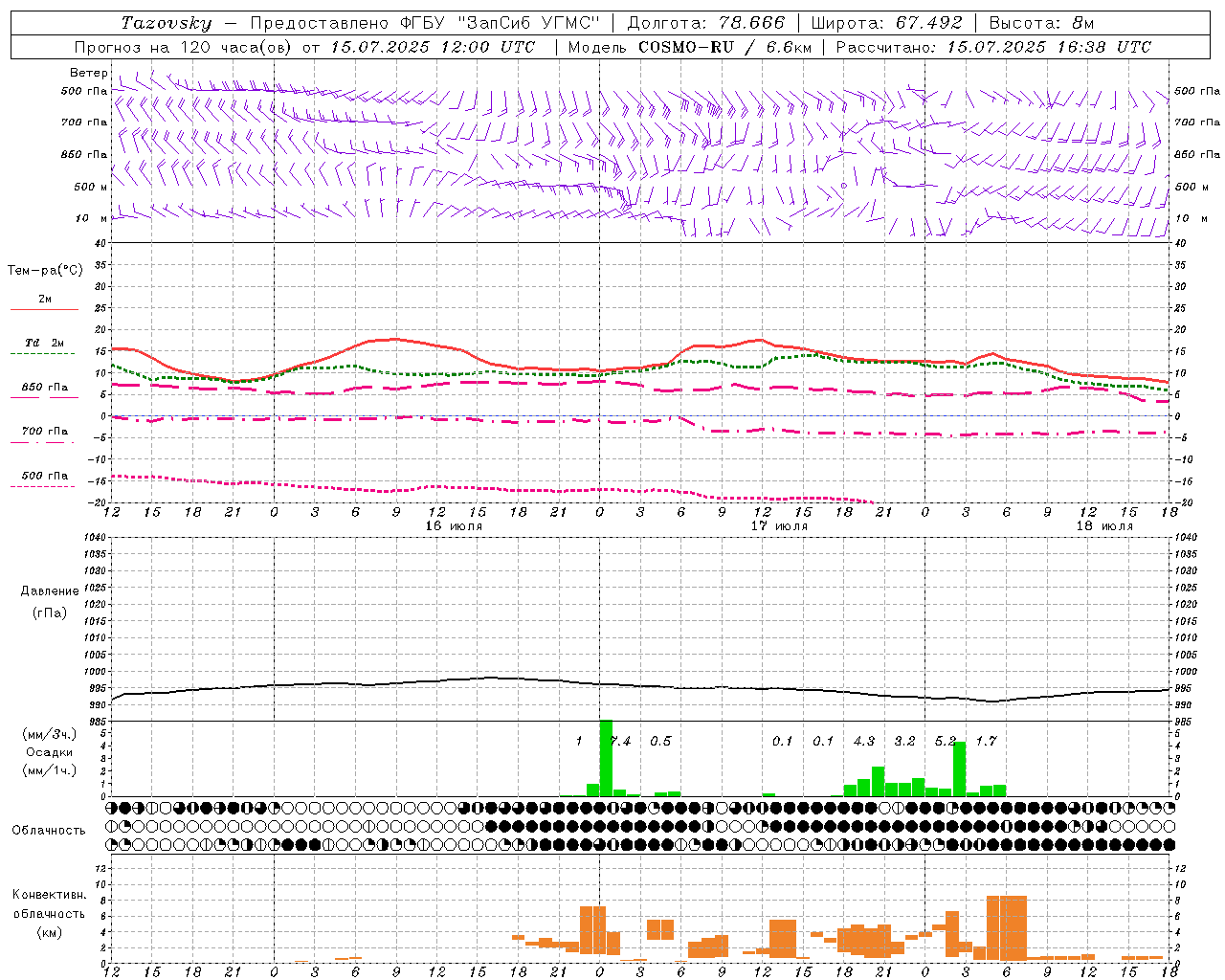
Task: Click the '500 м' wind level label on the left
Action: pyautogui.click(x=91, y=187)
